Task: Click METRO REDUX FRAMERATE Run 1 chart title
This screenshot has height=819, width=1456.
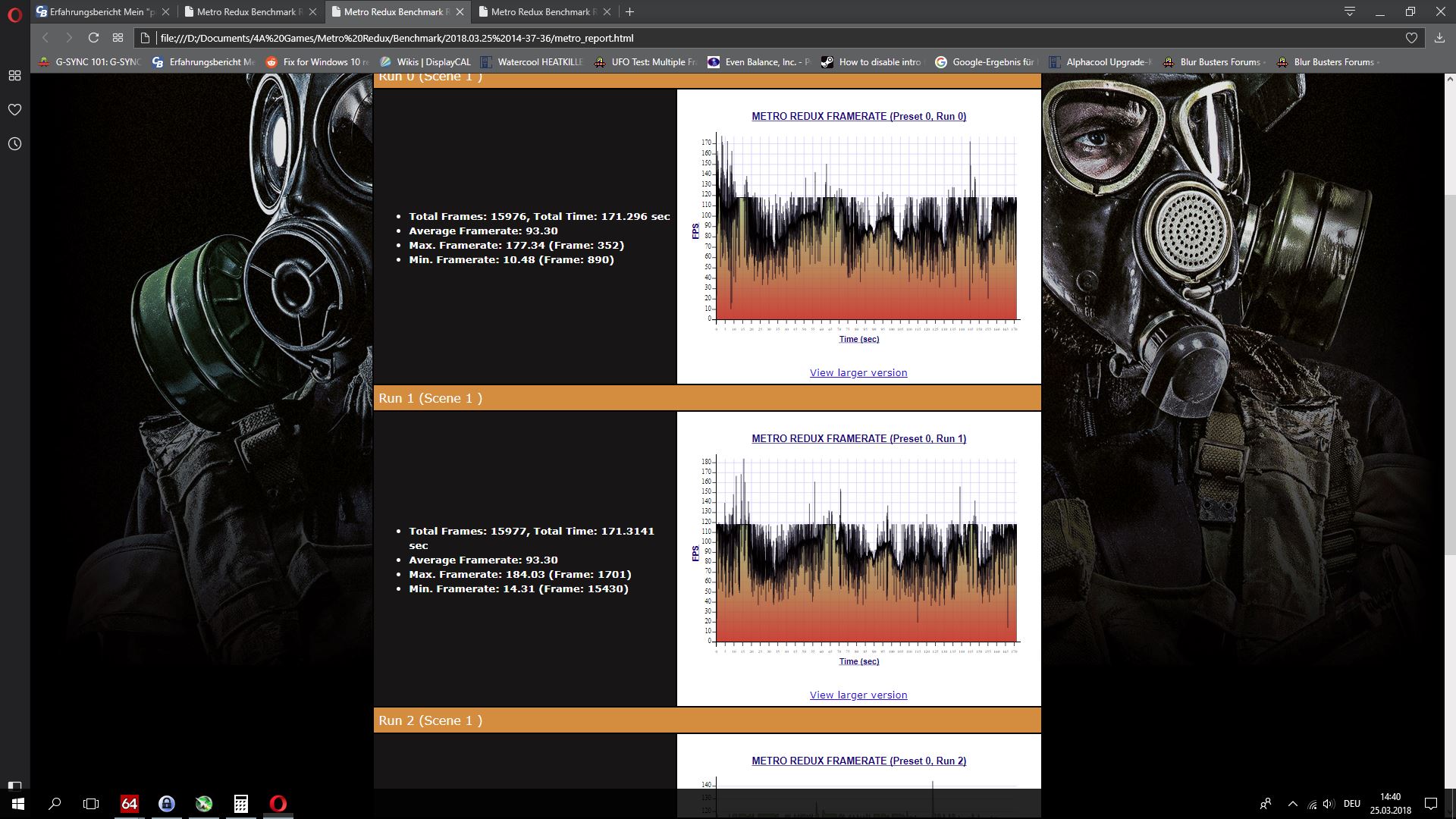Action: (858, 438)
